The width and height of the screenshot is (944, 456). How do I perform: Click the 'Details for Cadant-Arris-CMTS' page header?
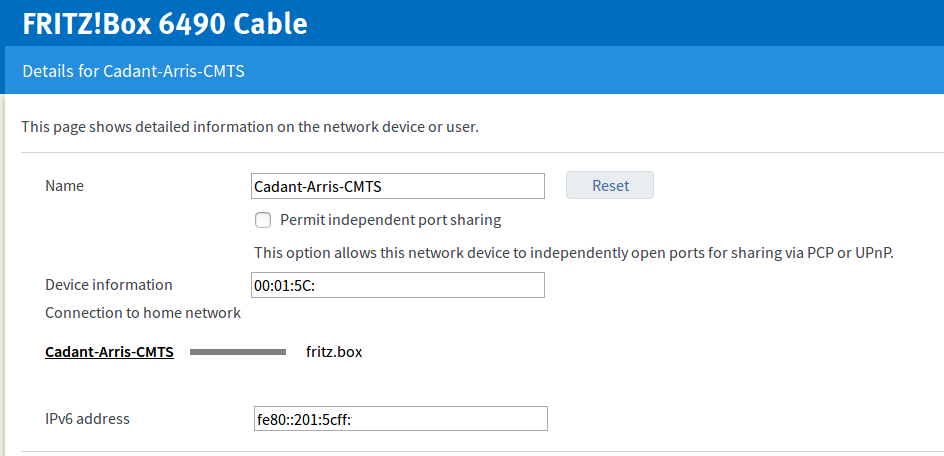pyautogui.click(x=133, y=71)
